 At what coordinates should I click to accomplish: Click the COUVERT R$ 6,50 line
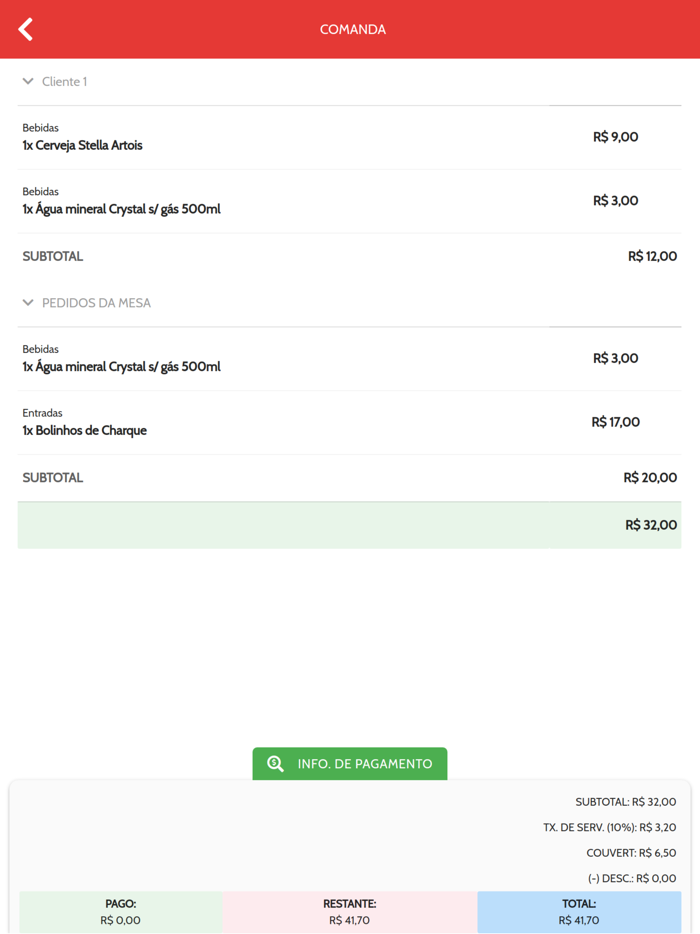[631, 853]
